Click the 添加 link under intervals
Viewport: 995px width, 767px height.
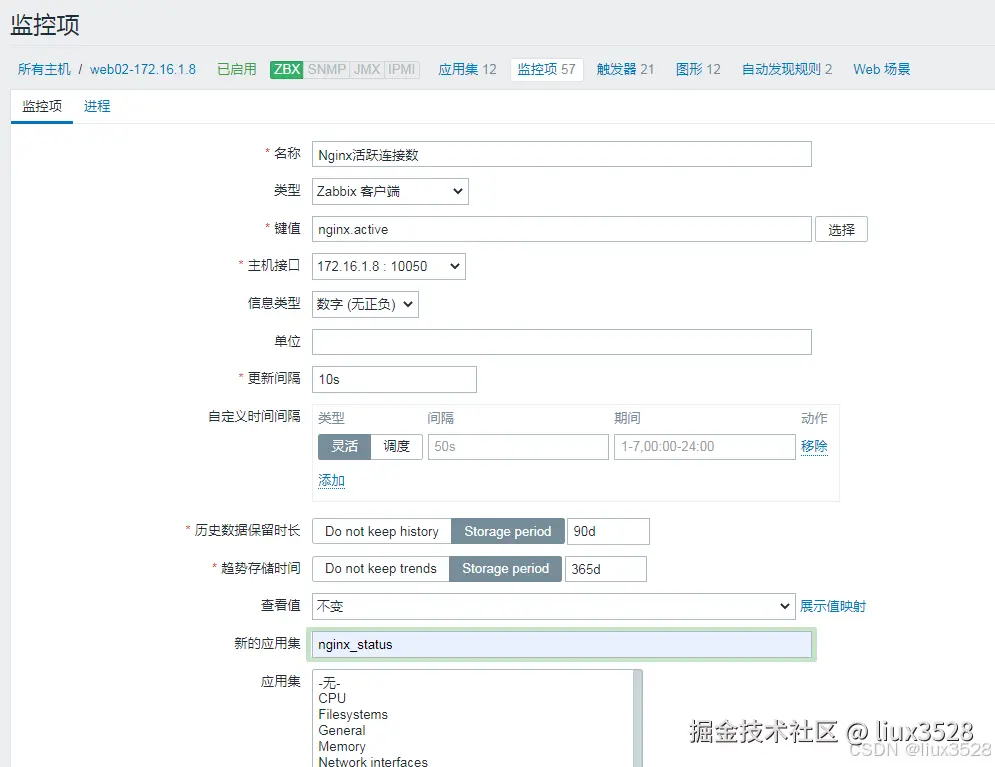[x=331, y=480]
